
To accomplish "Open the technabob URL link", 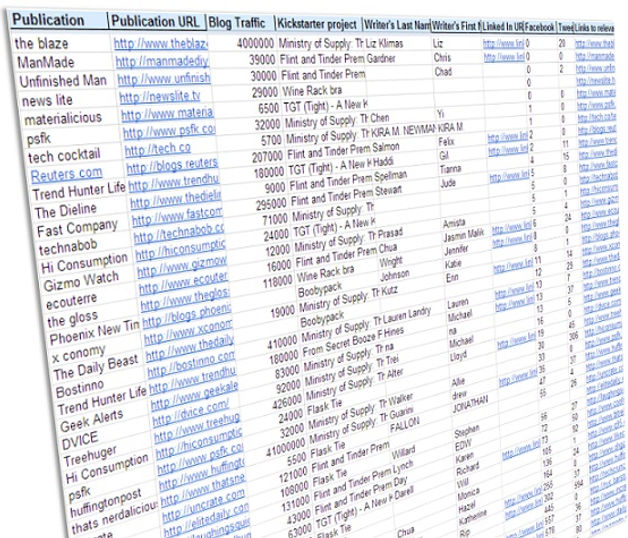I will 179,233.
